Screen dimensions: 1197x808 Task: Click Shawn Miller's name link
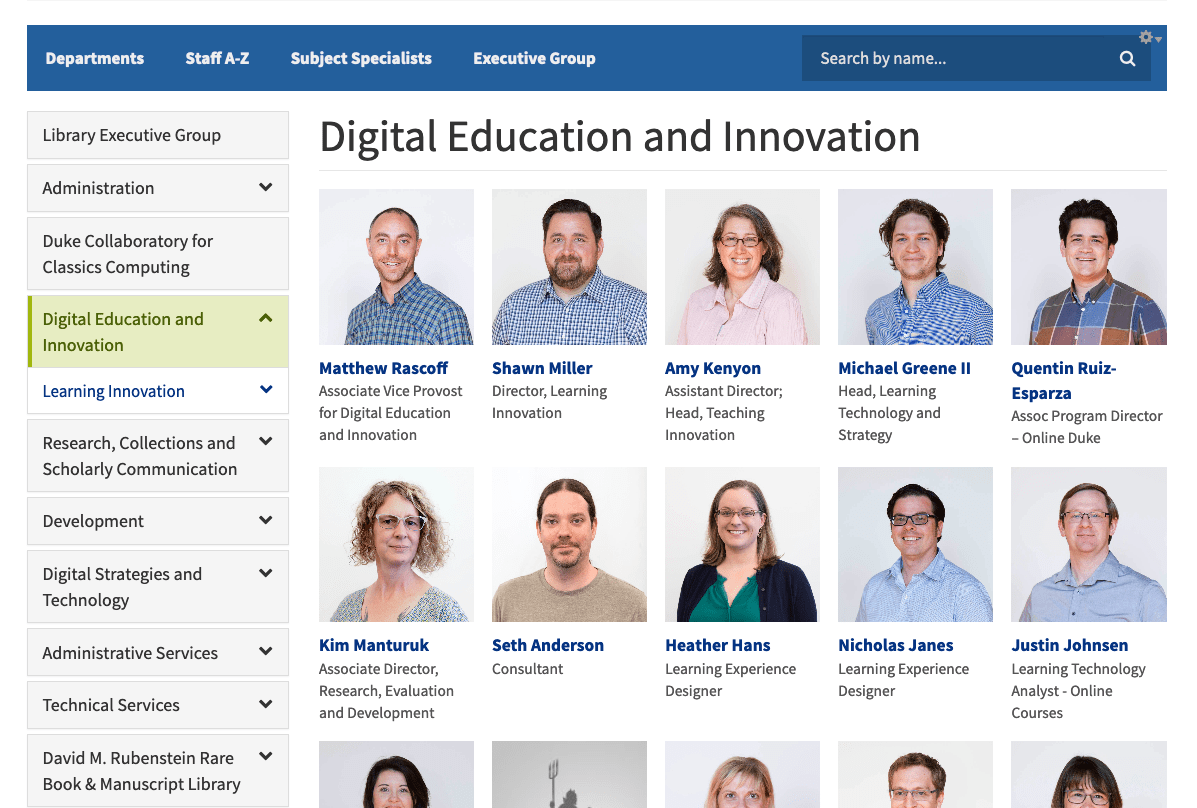click(x=542, y=368)
